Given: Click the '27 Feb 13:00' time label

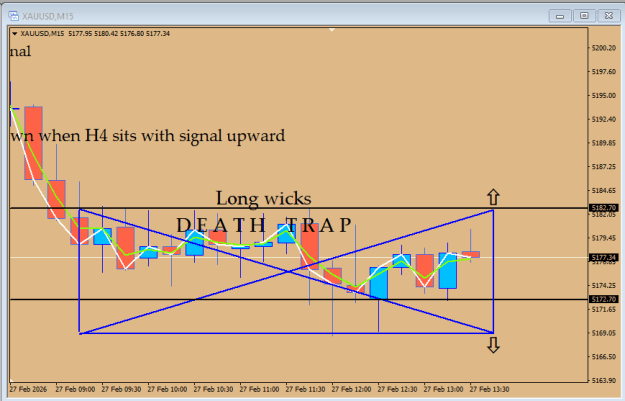Looking at the screenshot, I should point(443,389).
